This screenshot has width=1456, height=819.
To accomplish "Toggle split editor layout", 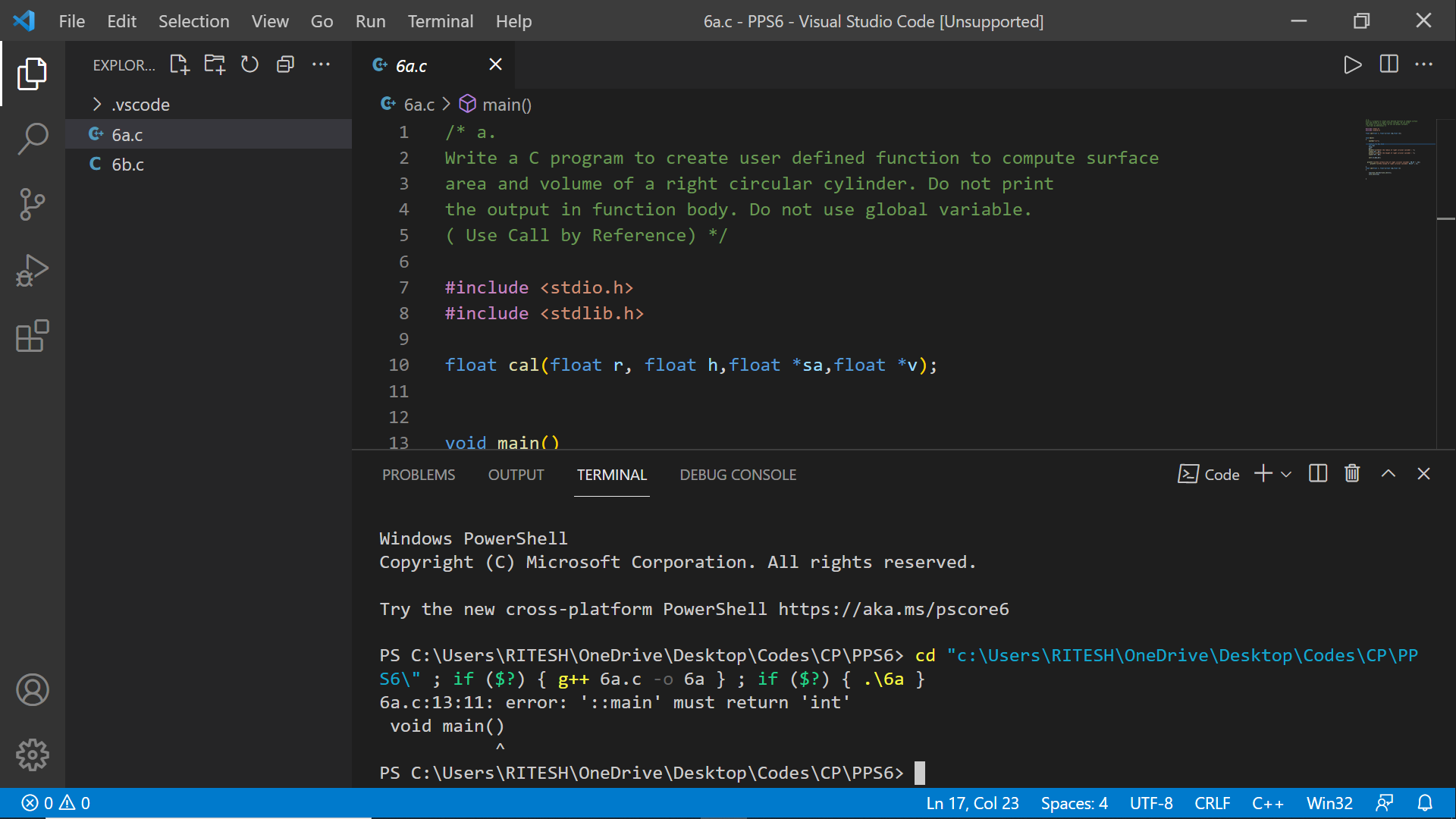I will 1389,64.
